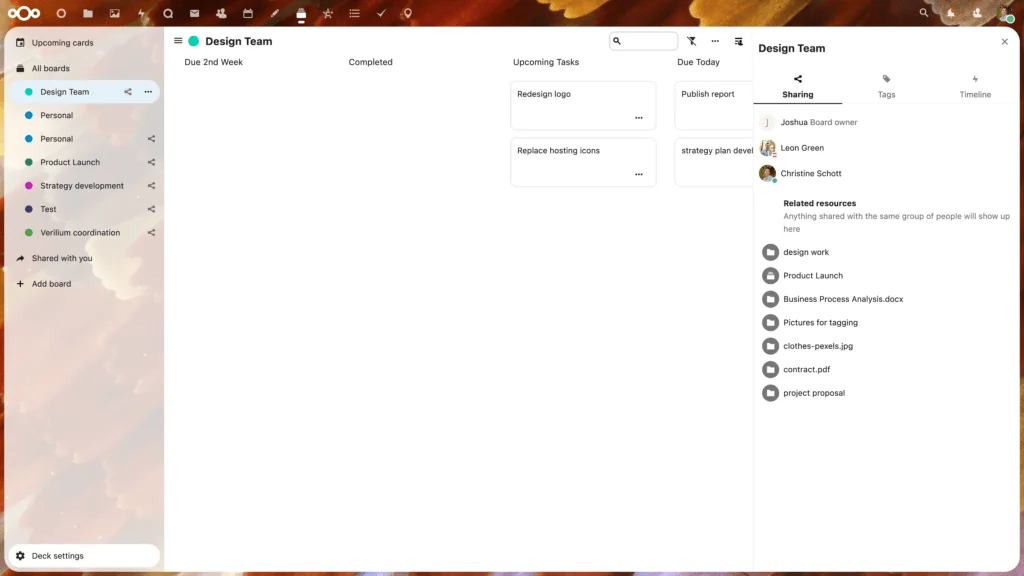Open the Maps pin icon
The height and width of the screenshot is (576, 1024).
(x=408, y=13)
